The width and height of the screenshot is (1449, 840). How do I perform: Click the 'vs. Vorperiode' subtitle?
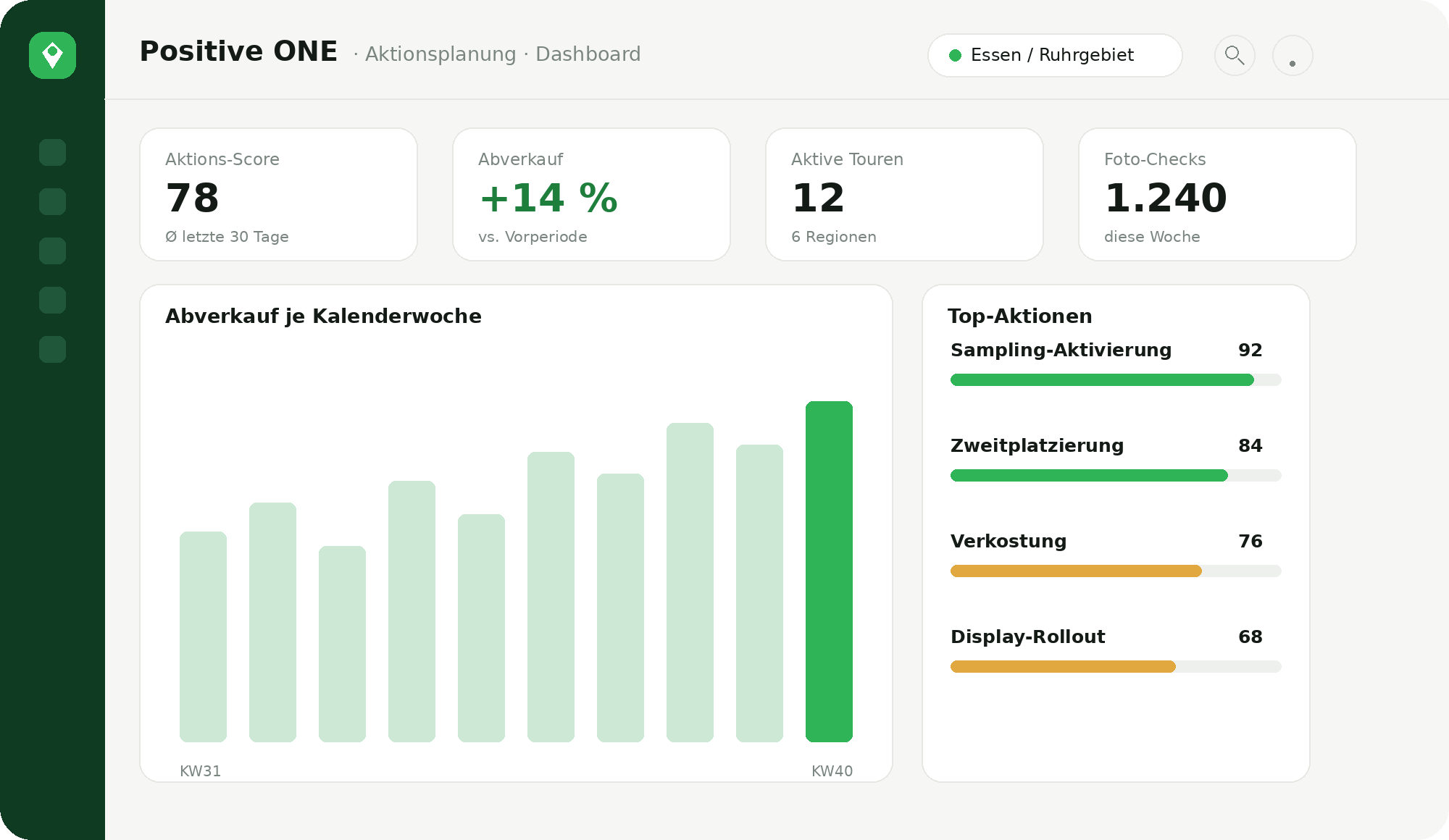click(x=533, y=237)
